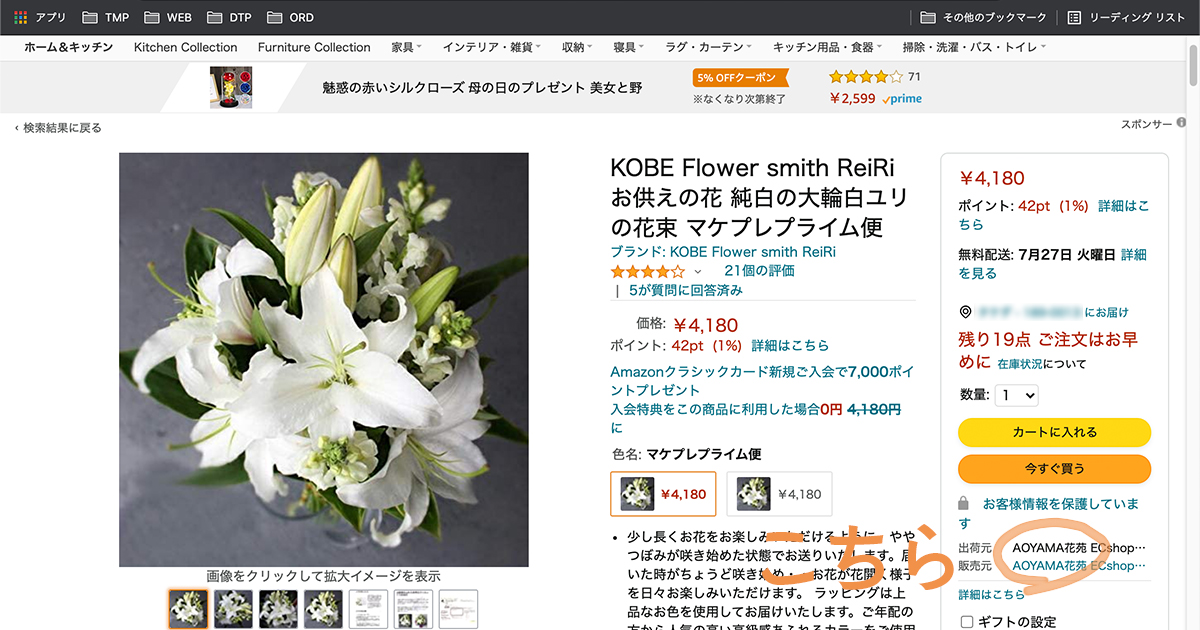Open the sponsored 魅惑の赤いシルクローズ title
The width and height of the screenshot is (1200, 630).
click(482, 87)
